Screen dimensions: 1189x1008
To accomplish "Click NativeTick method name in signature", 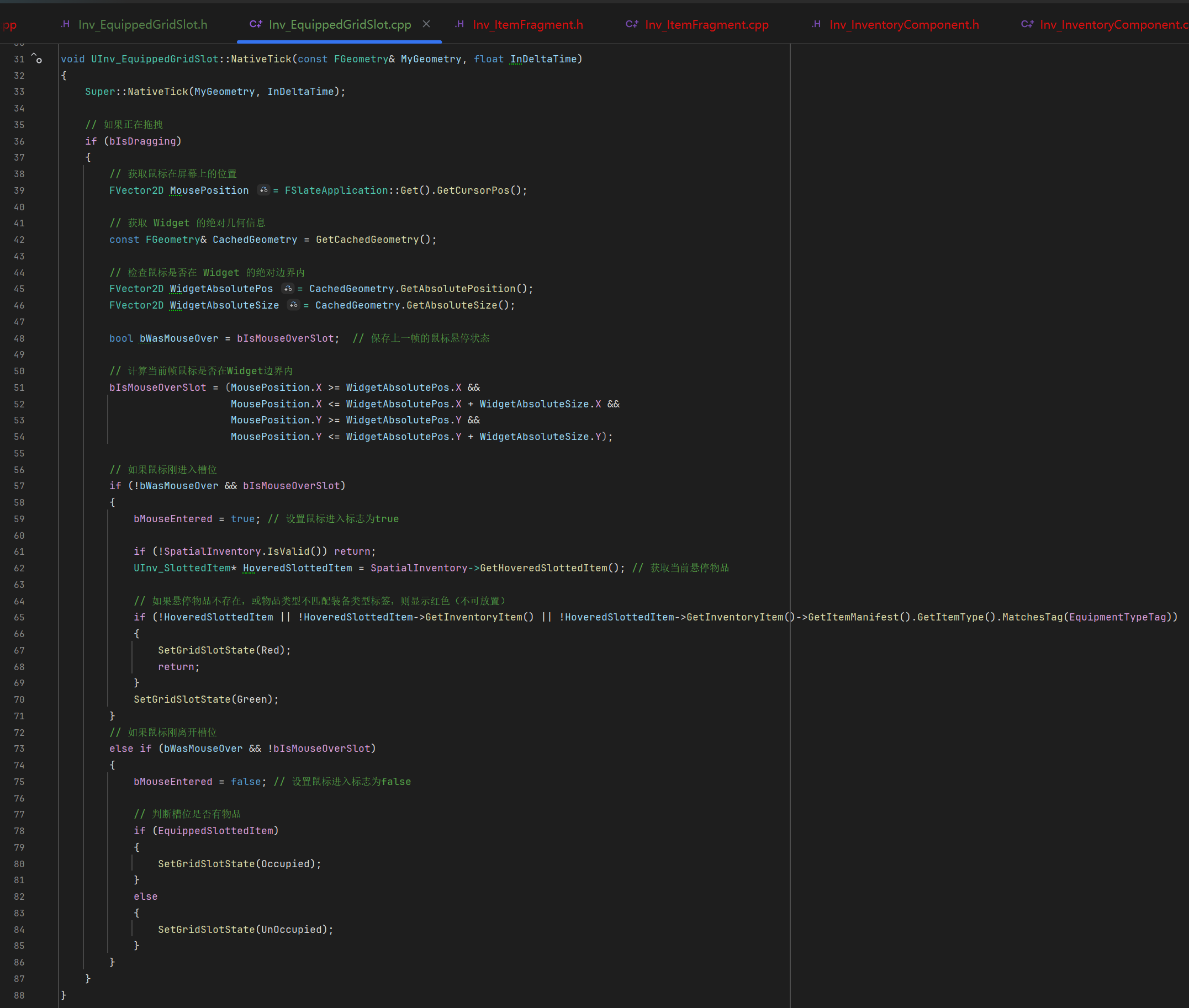I will [261, 59].
